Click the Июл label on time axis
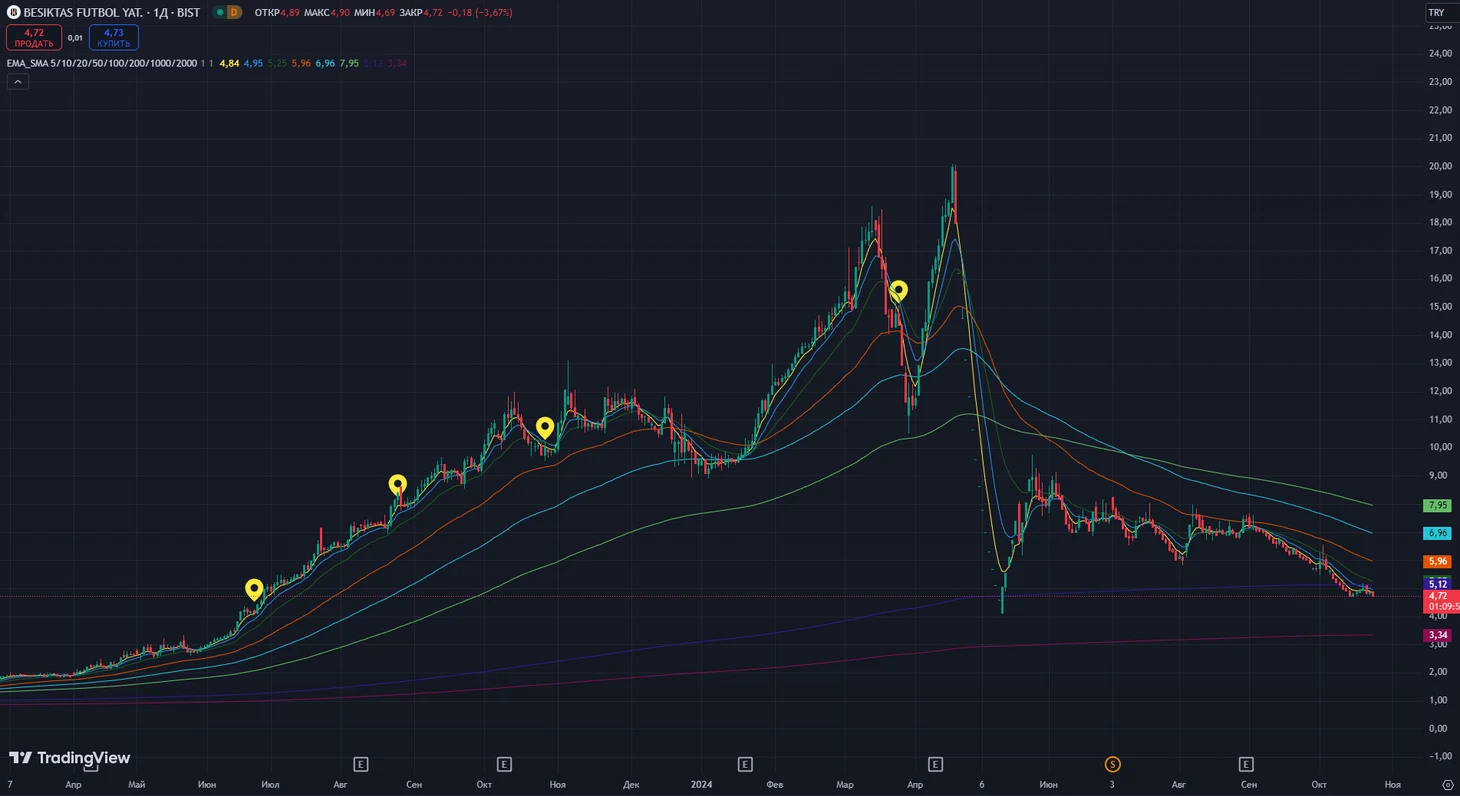Image resolution: width=1460 pixels, height=796 pixels. tap(269, 785)
